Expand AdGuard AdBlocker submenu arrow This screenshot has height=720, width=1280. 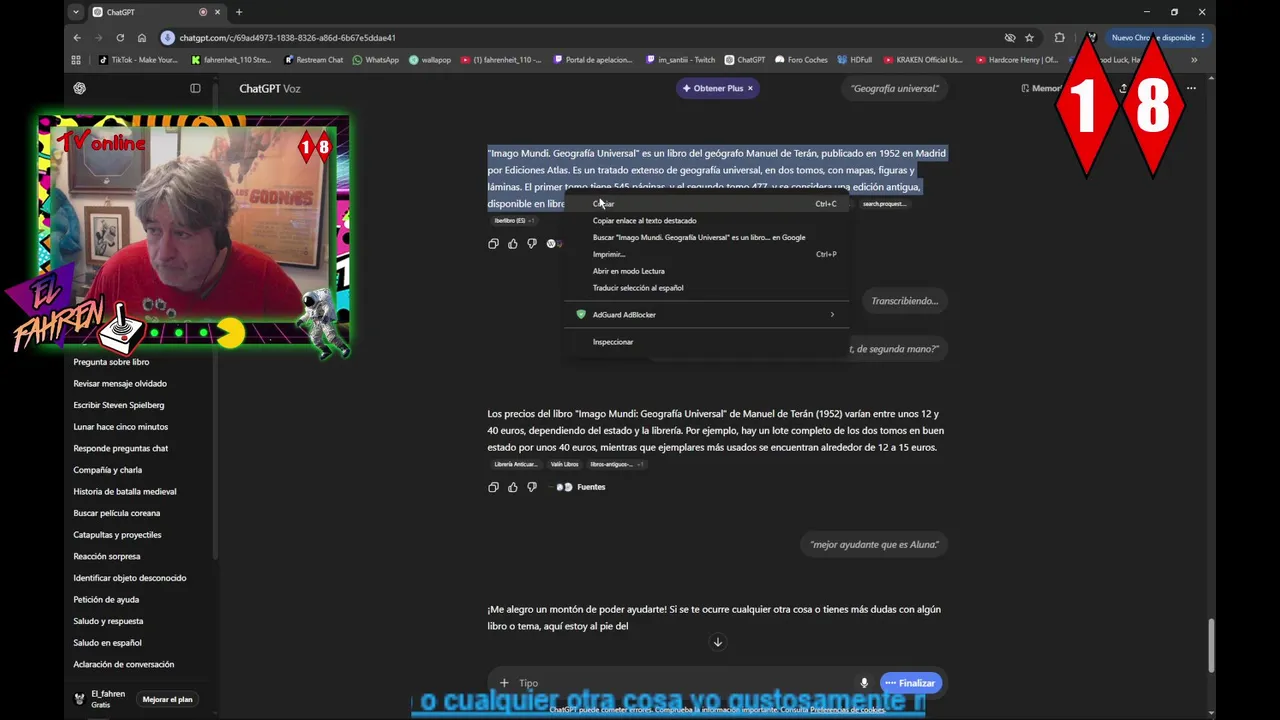click(832, 314)
